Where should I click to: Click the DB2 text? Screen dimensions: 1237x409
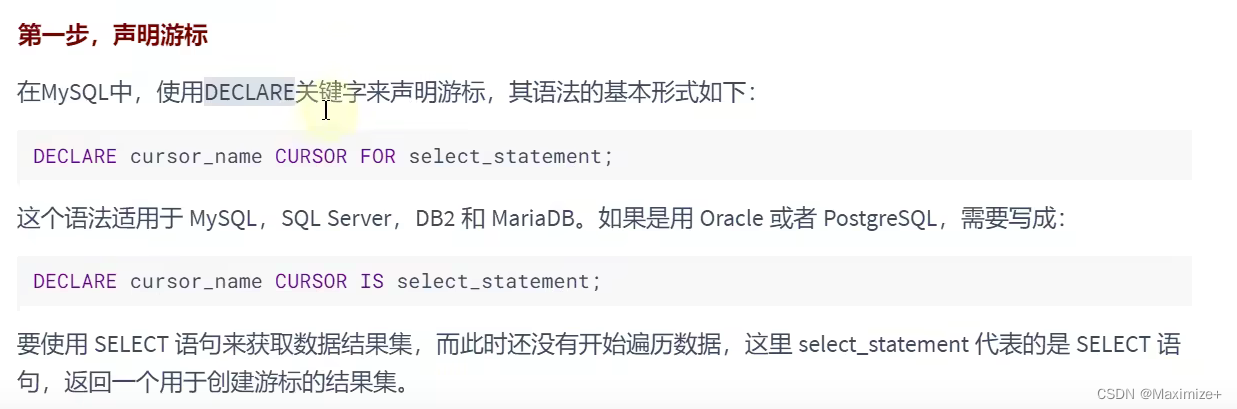point(435,219)
